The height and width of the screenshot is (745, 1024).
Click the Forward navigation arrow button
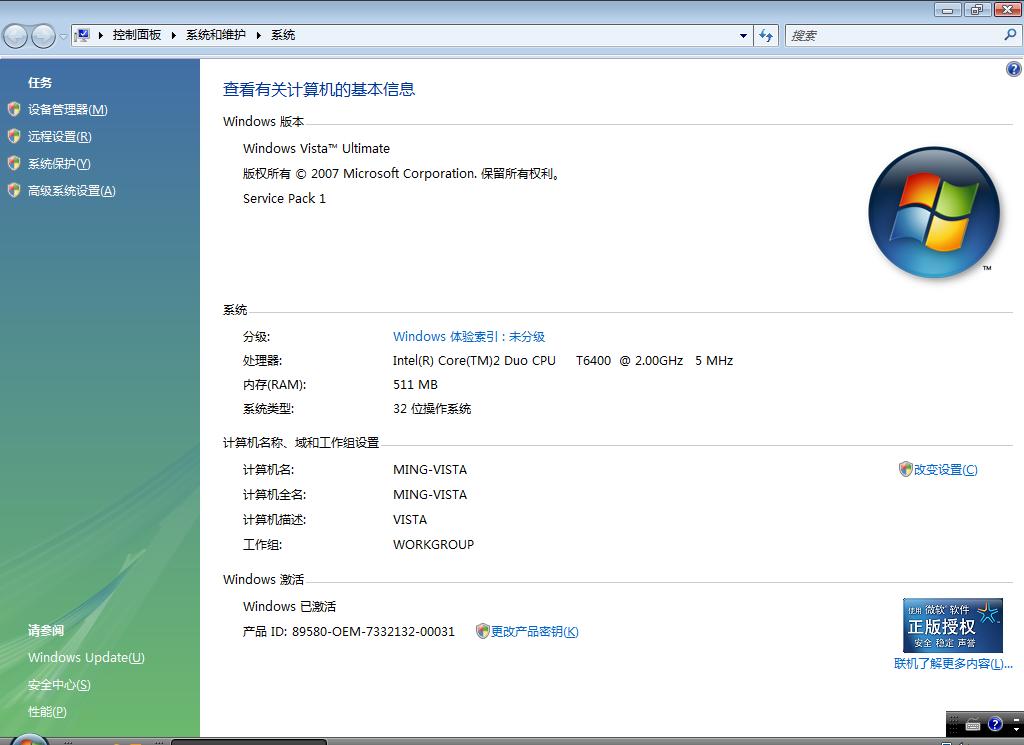coord(43,36)
